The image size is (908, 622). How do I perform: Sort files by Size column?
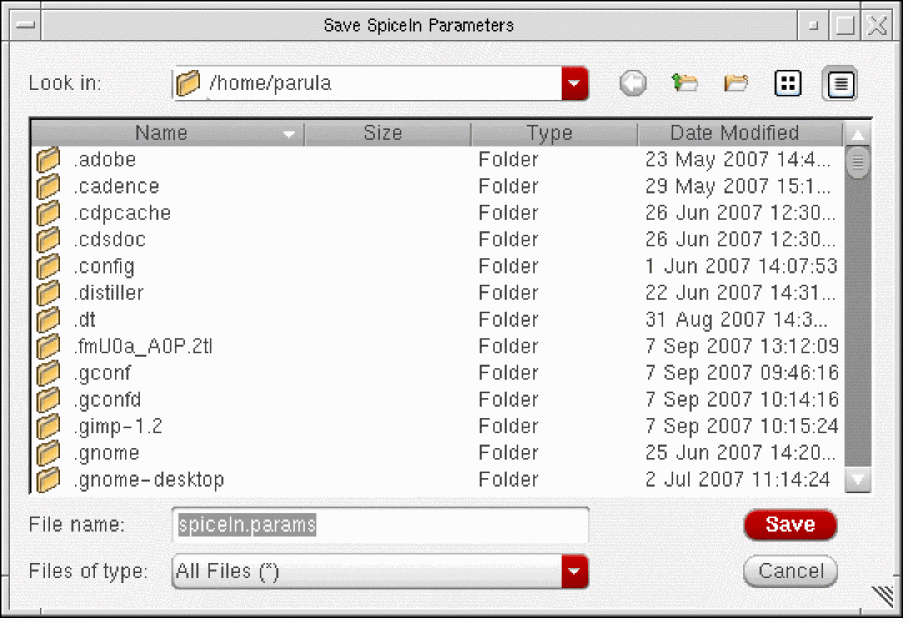tap(383, 133)
